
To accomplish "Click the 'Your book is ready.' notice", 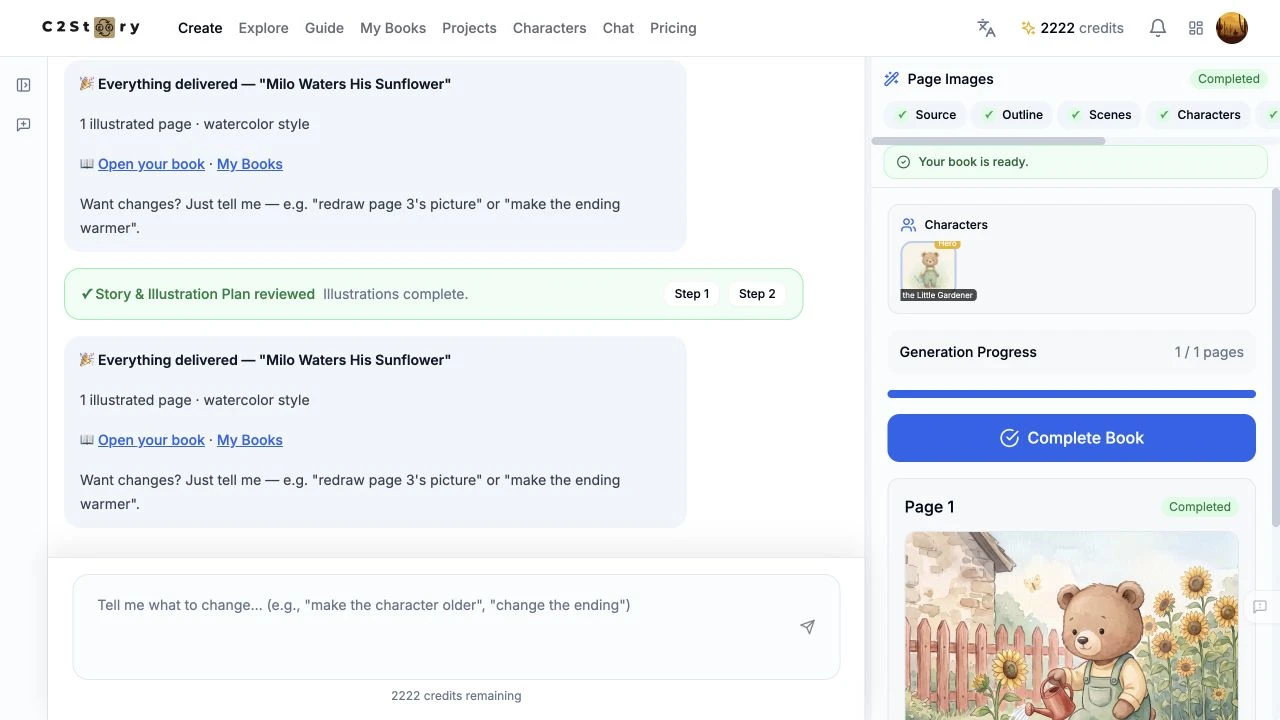I will (x=1075, y=162).
